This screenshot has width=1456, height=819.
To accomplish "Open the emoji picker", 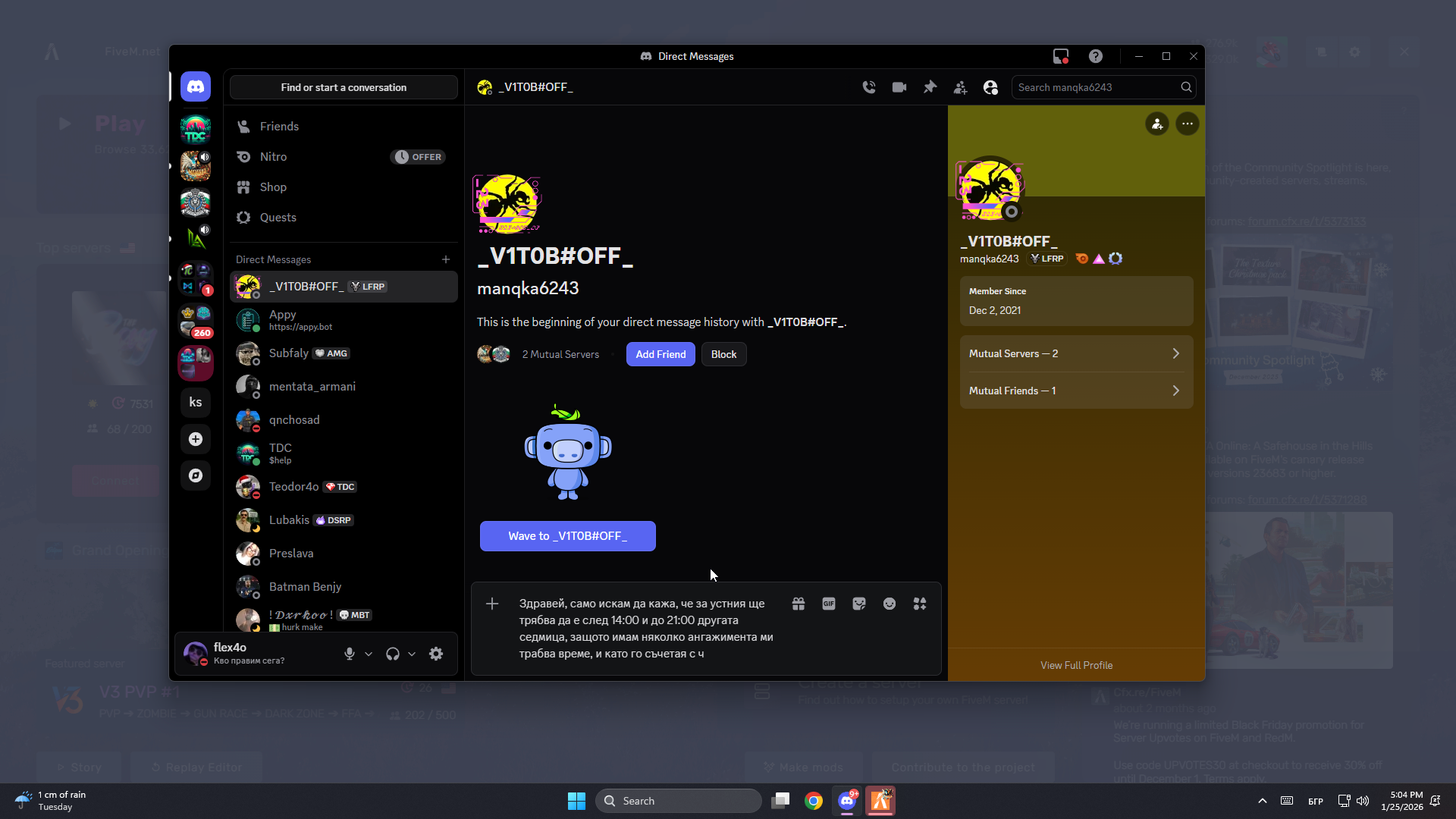I will pyautogui.click(x=890, y=604).
